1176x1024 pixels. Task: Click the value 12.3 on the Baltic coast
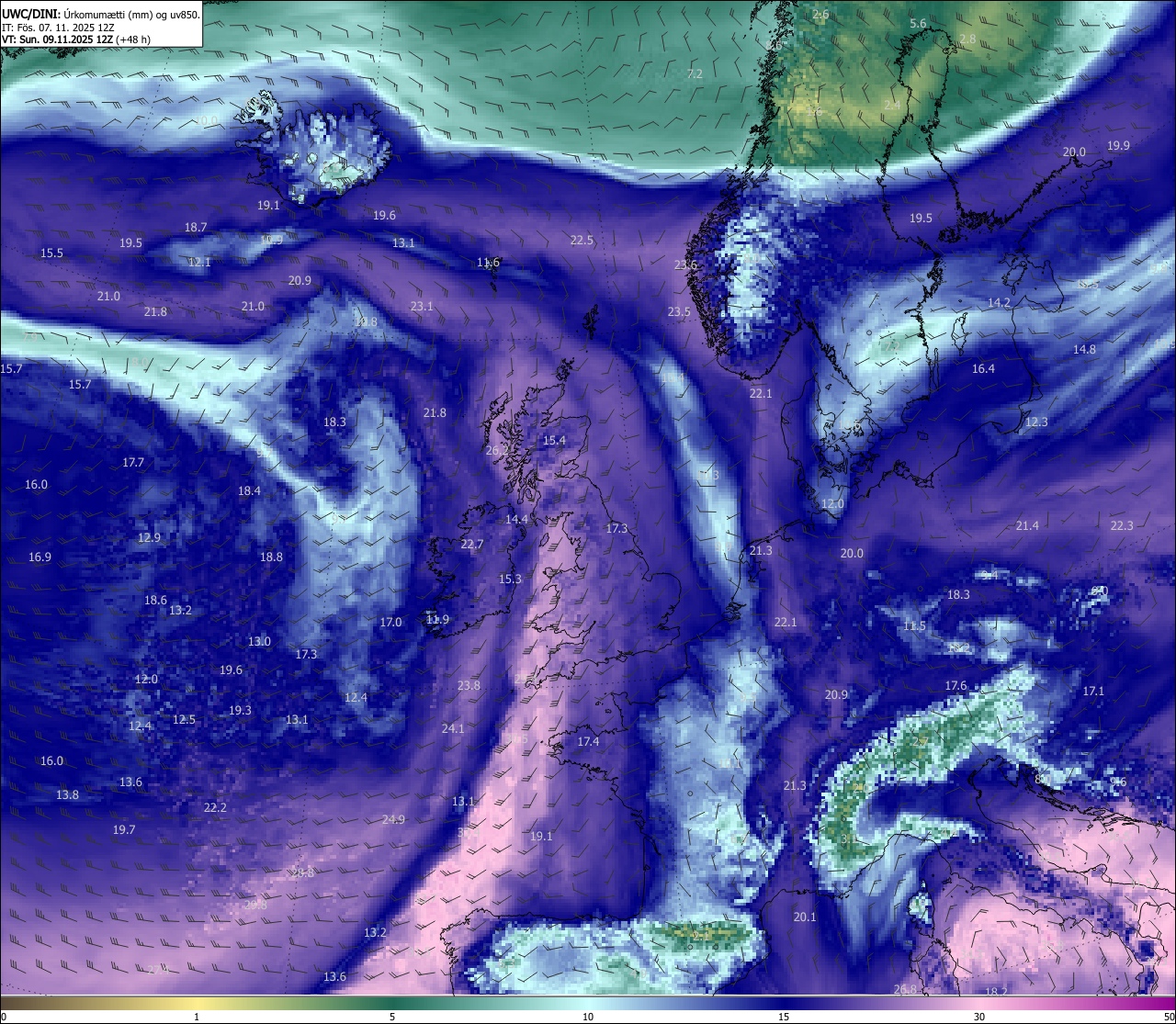pyautogui.click(x=1036, y=422)
